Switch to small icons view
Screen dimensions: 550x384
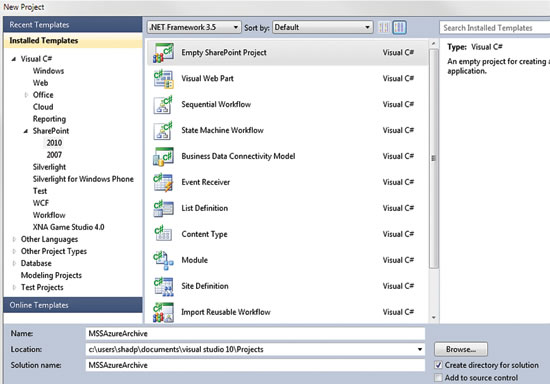coord(384,27)
